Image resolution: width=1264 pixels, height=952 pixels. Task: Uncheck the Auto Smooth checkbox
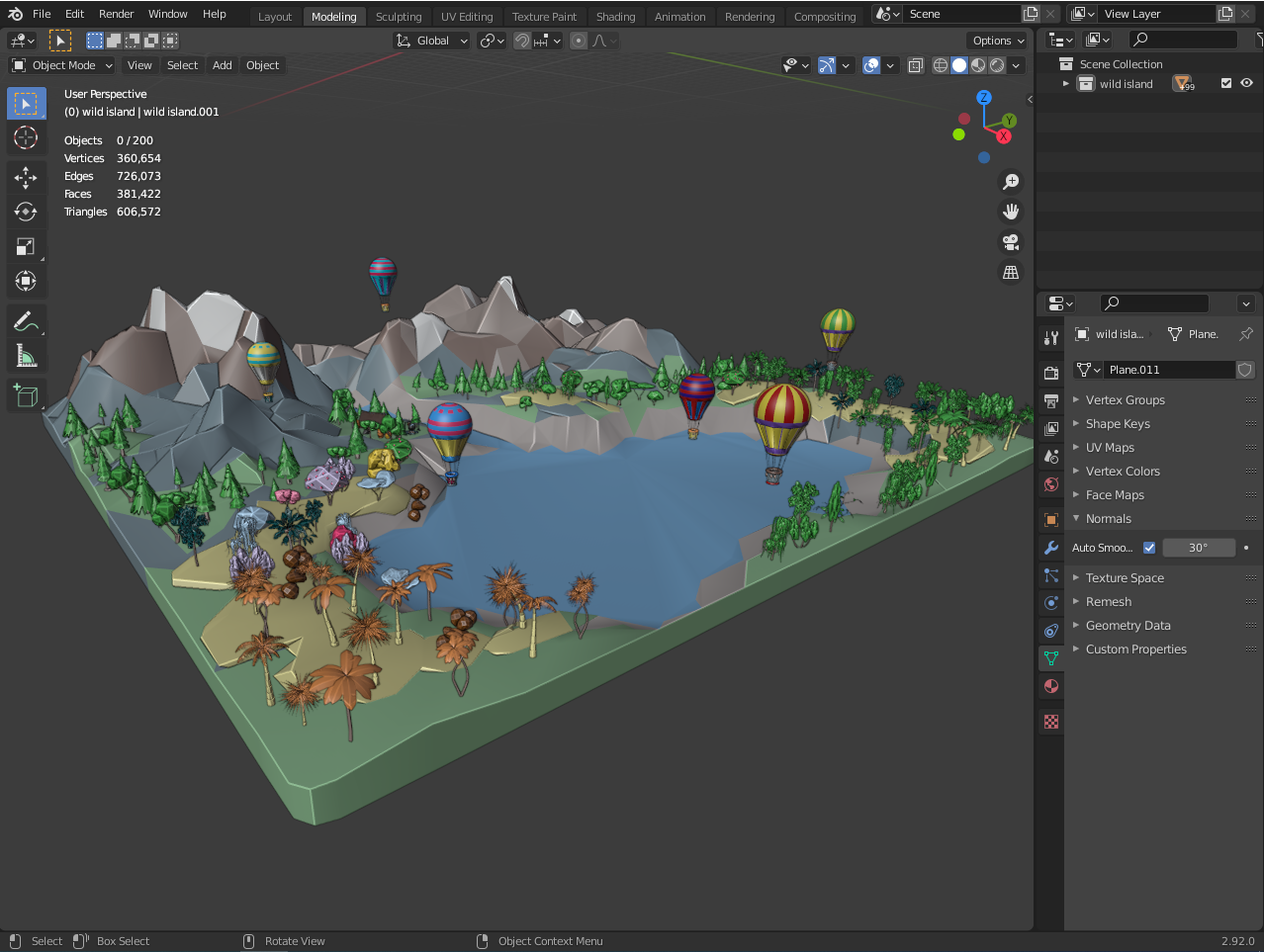1149,548
